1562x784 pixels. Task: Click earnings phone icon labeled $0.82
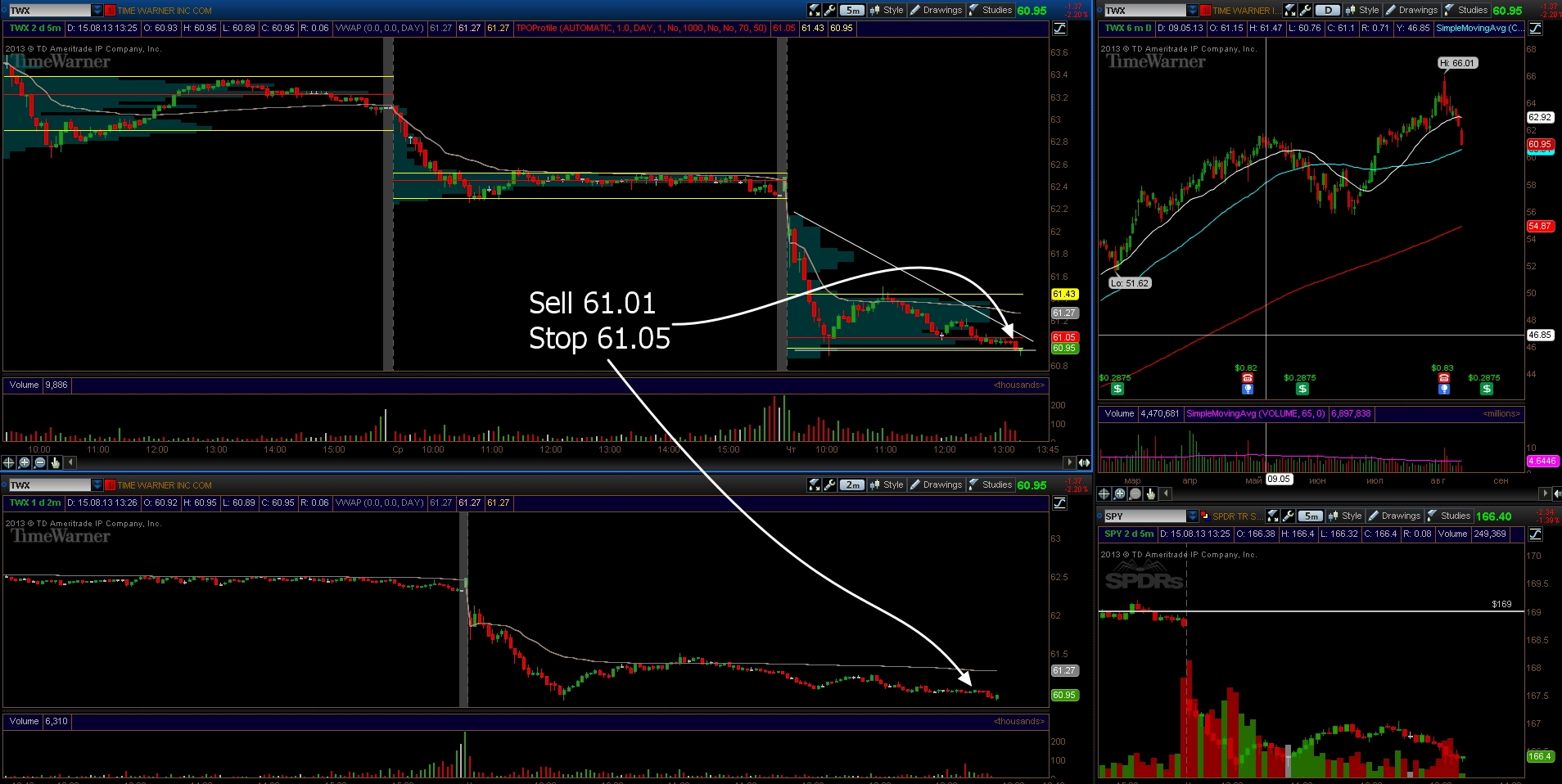[x=1248, y=378]
